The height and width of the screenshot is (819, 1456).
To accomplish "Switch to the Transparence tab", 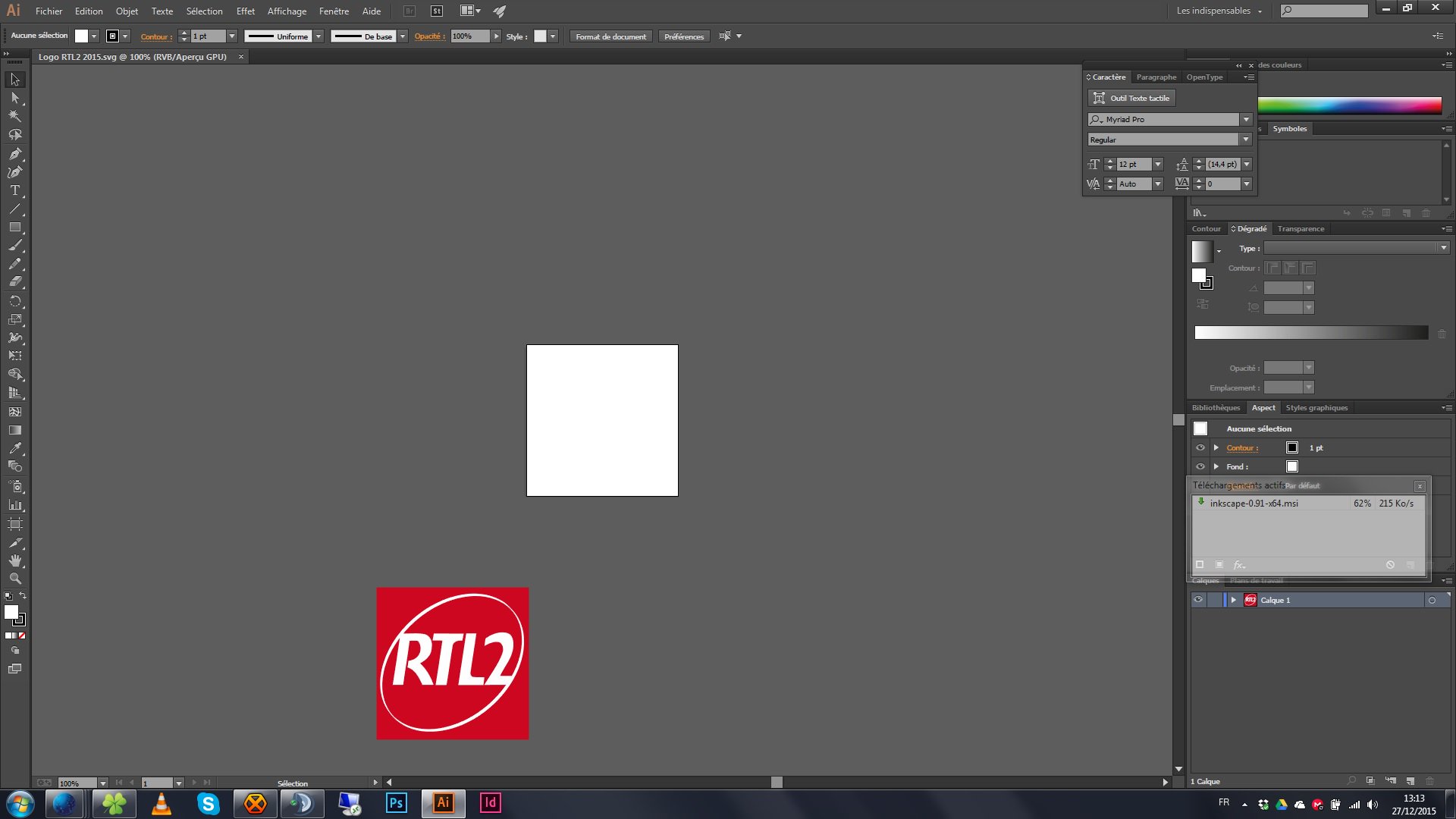I will [x=1301, y=229].
